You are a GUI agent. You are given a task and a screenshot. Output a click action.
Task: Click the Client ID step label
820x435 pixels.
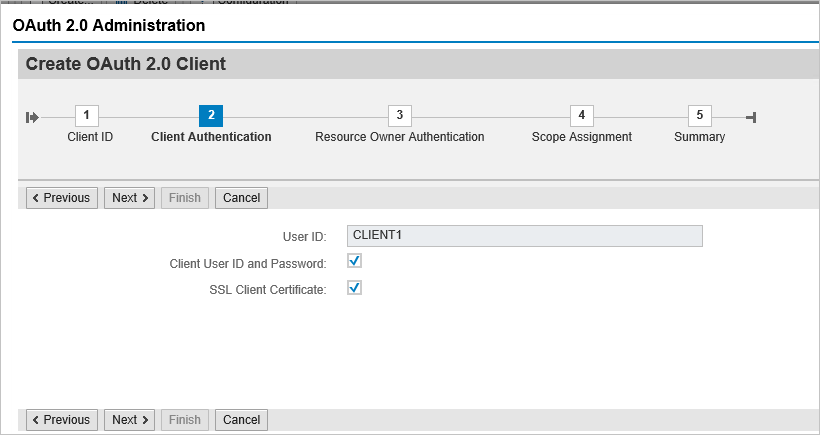90,137
